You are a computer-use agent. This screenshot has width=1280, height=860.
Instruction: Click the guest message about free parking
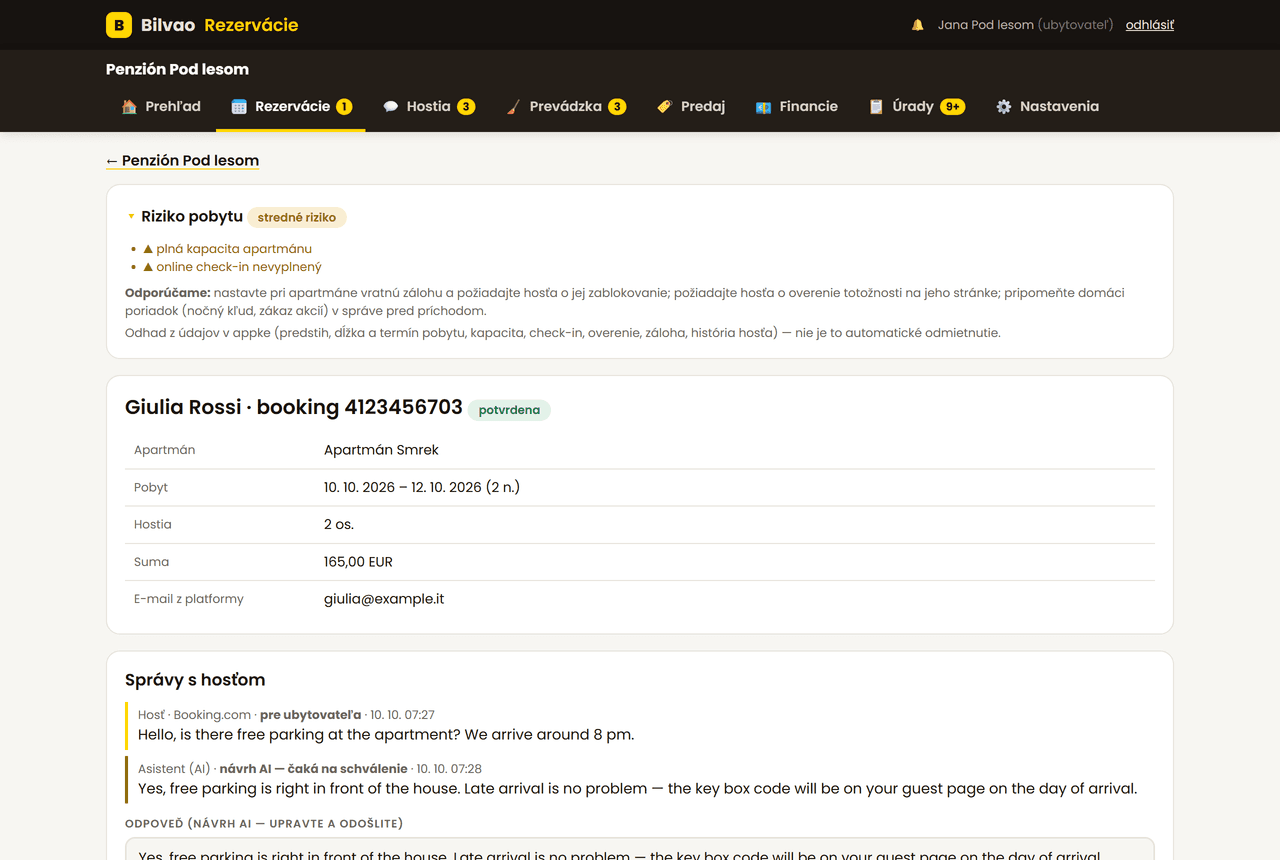click(x=386, y=734)
